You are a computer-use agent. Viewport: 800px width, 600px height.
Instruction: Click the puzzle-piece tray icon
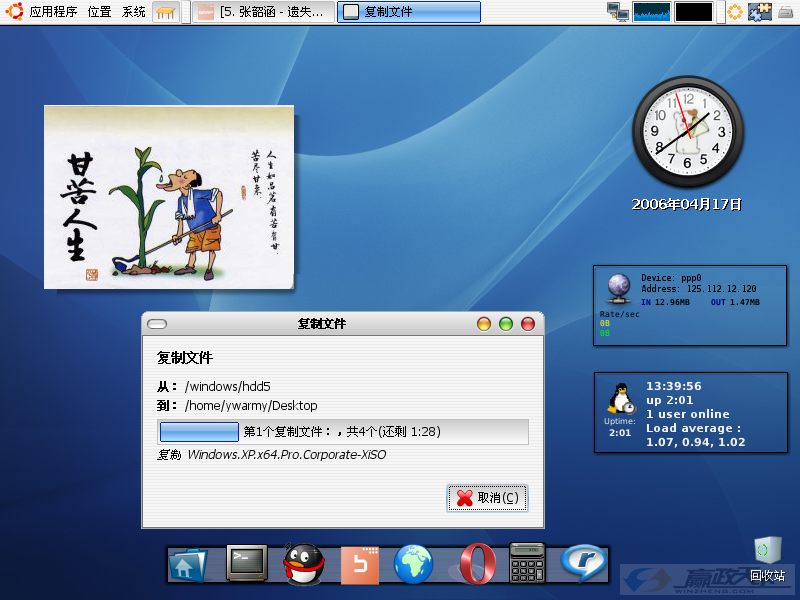(x=760, y=12)
